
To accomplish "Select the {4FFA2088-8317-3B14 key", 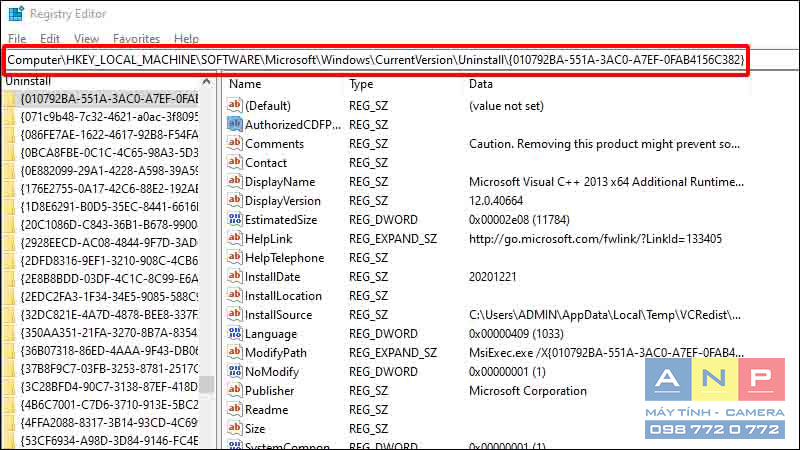I will (x=109, y=422).
